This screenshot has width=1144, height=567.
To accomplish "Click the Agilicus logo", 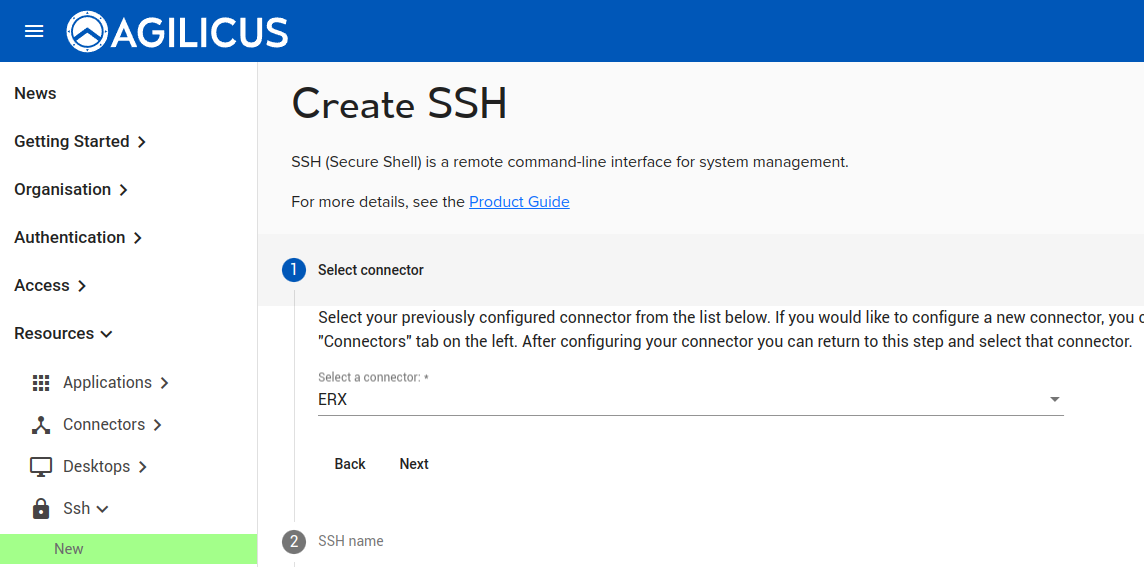I will coord(178,32).
